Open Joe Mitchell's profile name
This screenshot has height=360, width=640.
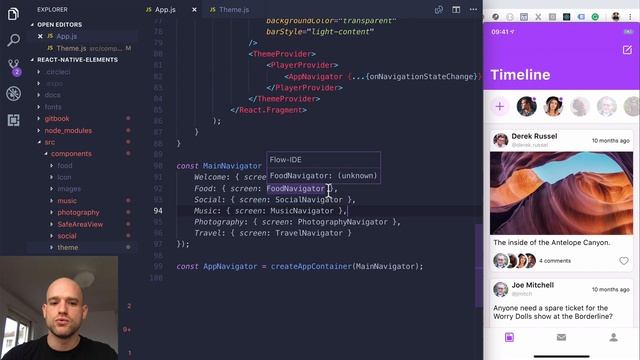coord(533,285)
